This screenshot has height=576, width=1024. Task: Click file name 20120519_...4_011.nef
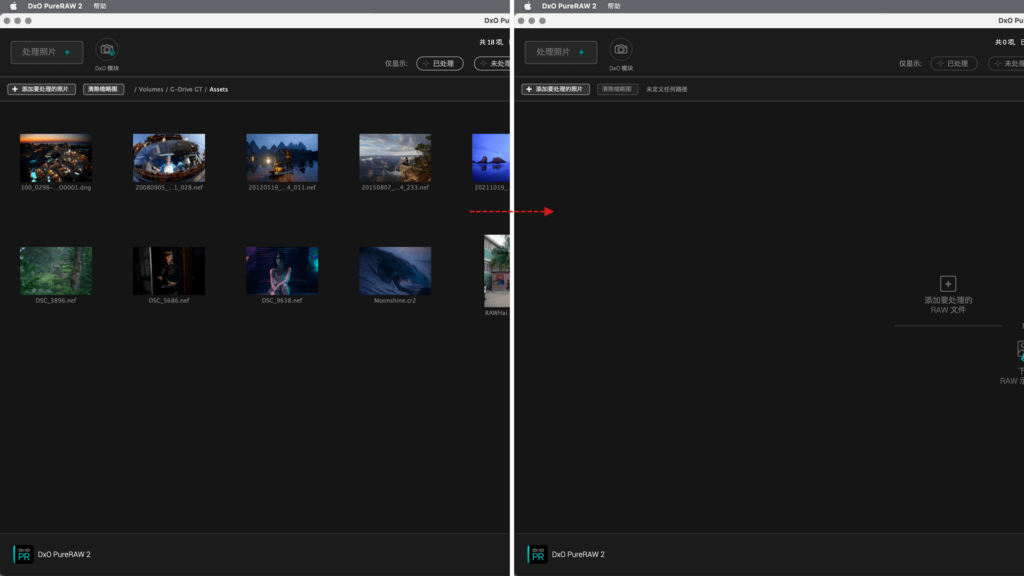pyautogui.click(x=281, y=187)
